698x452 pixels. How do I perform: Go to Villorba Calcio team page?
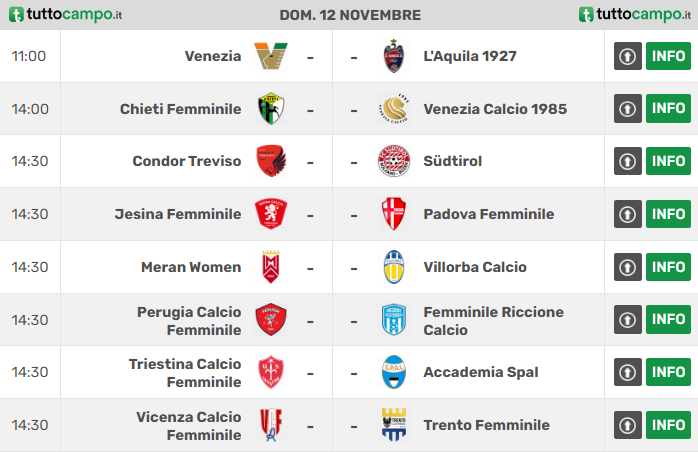click(475, 267)
